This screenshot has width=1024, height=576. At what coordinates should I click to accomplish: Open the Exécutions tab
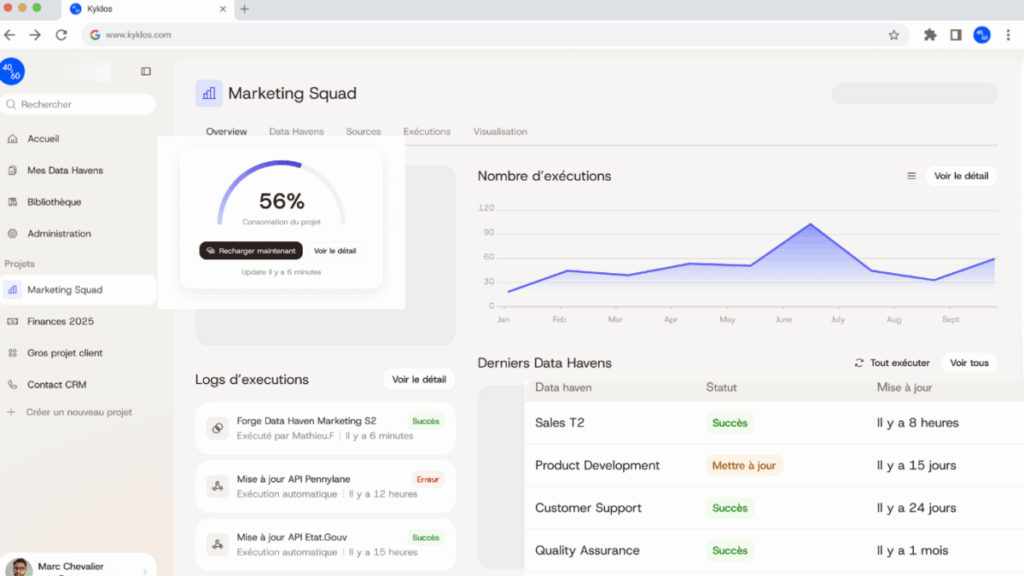tap(426, 132)
